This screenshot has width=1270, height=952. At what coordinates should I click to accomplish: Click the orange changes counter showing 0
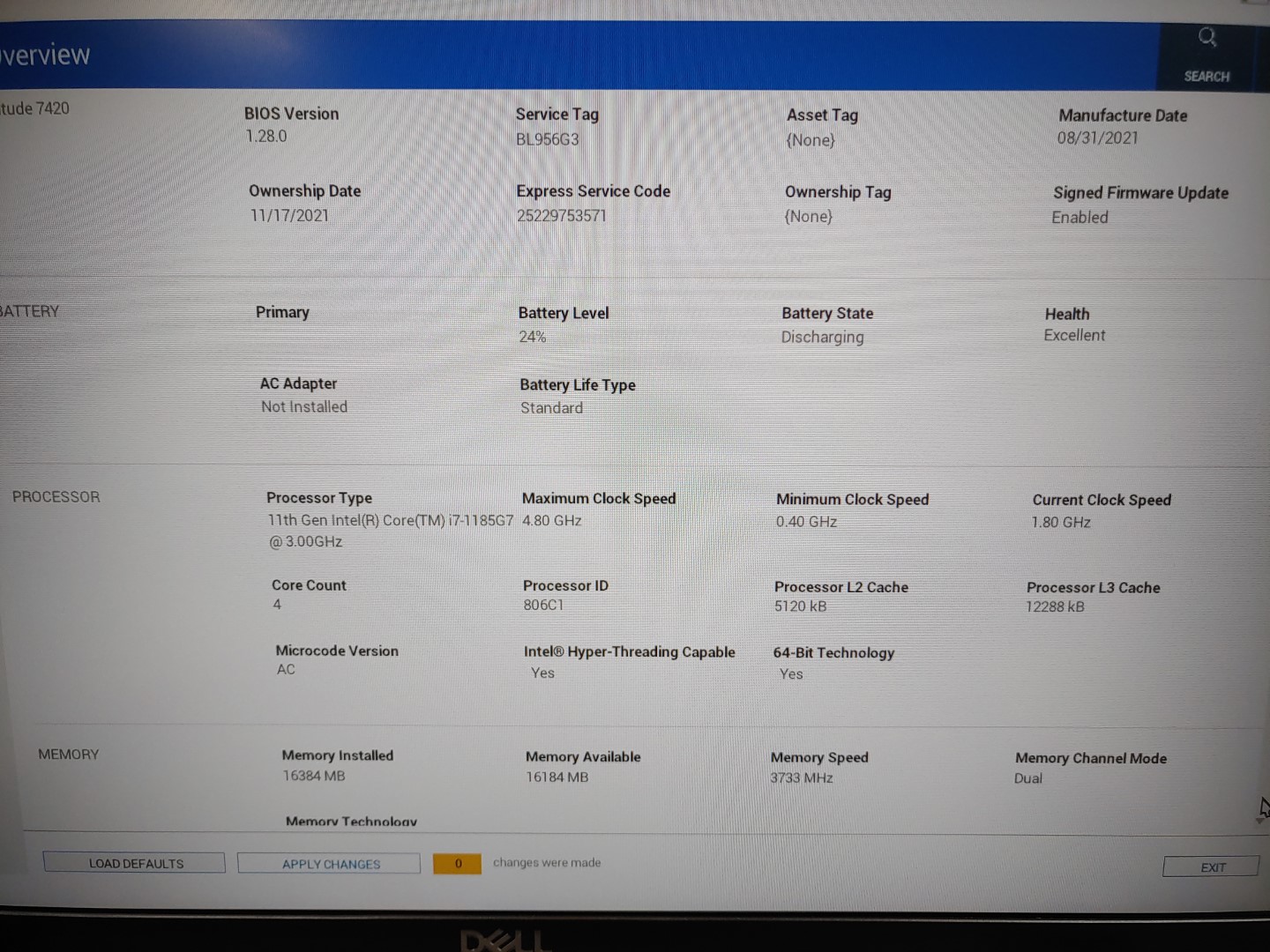pos(457,864)
